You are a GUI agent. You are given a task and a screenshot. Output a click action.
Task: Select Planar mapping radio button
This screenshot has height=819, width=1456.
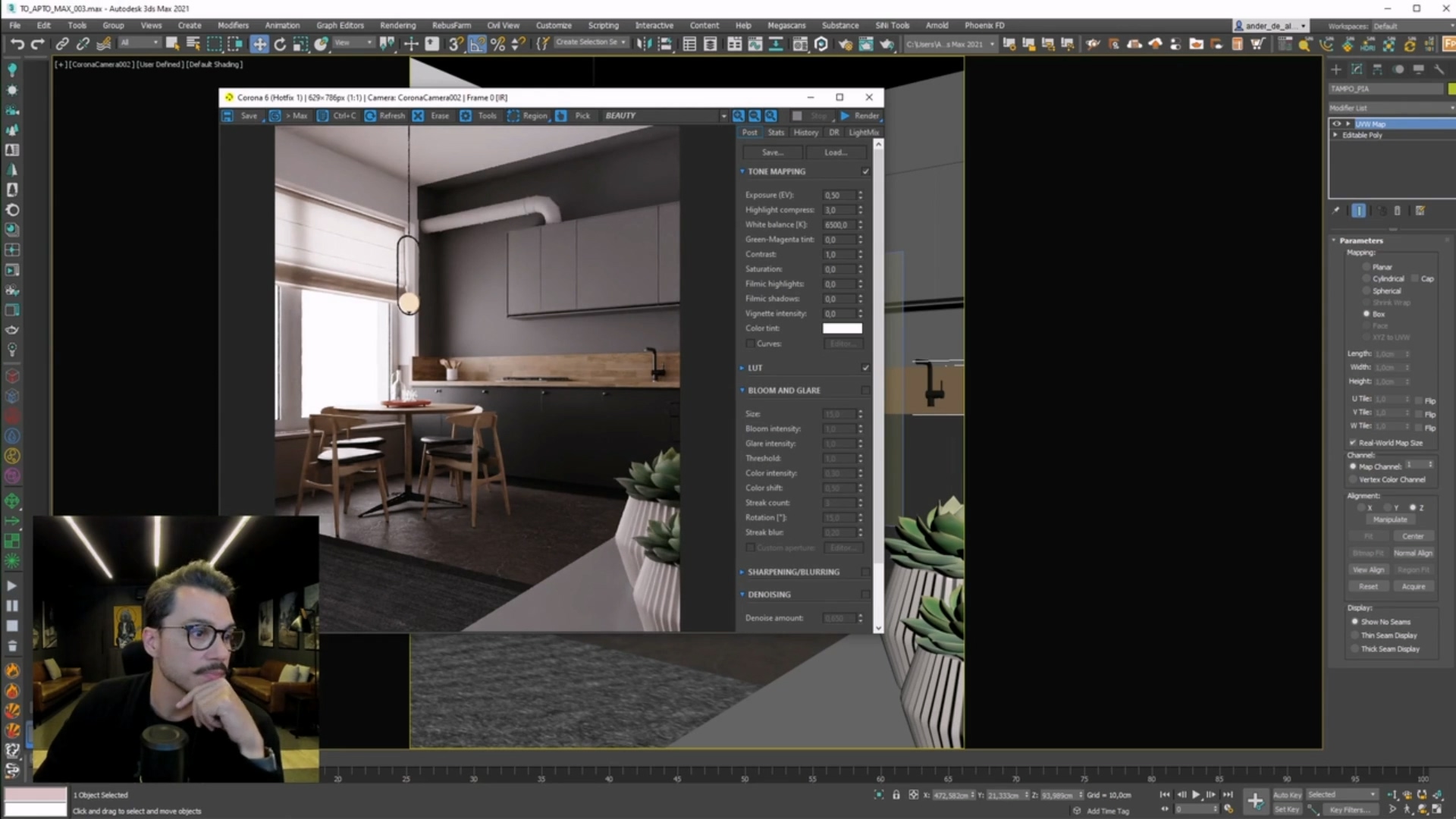(x=1367, y=267)
